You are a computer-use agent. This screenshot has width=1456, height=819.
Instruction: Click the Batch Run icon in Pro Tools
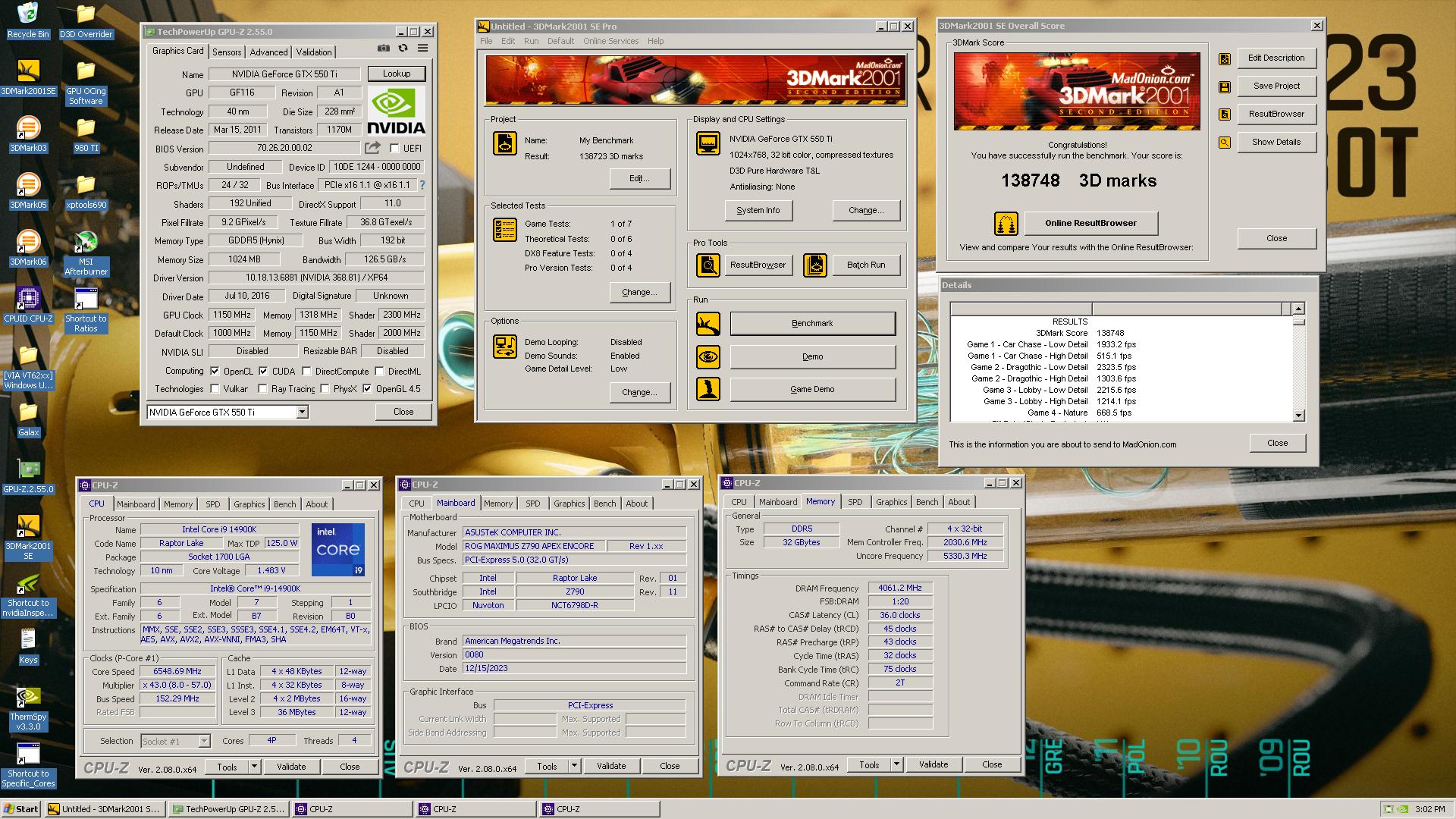pos(815,265)
